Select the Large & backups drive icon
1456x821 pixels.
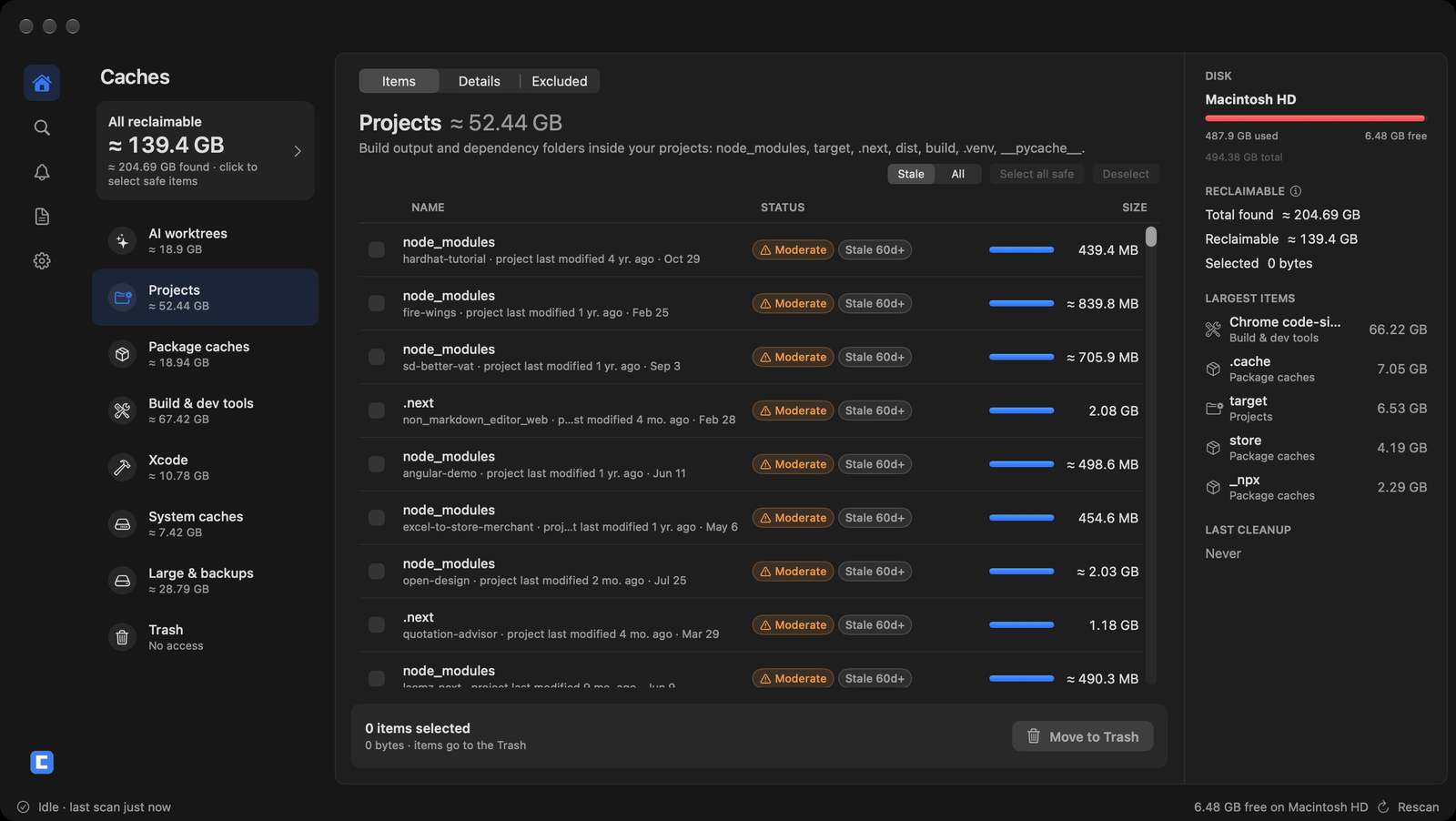(122, 580)
